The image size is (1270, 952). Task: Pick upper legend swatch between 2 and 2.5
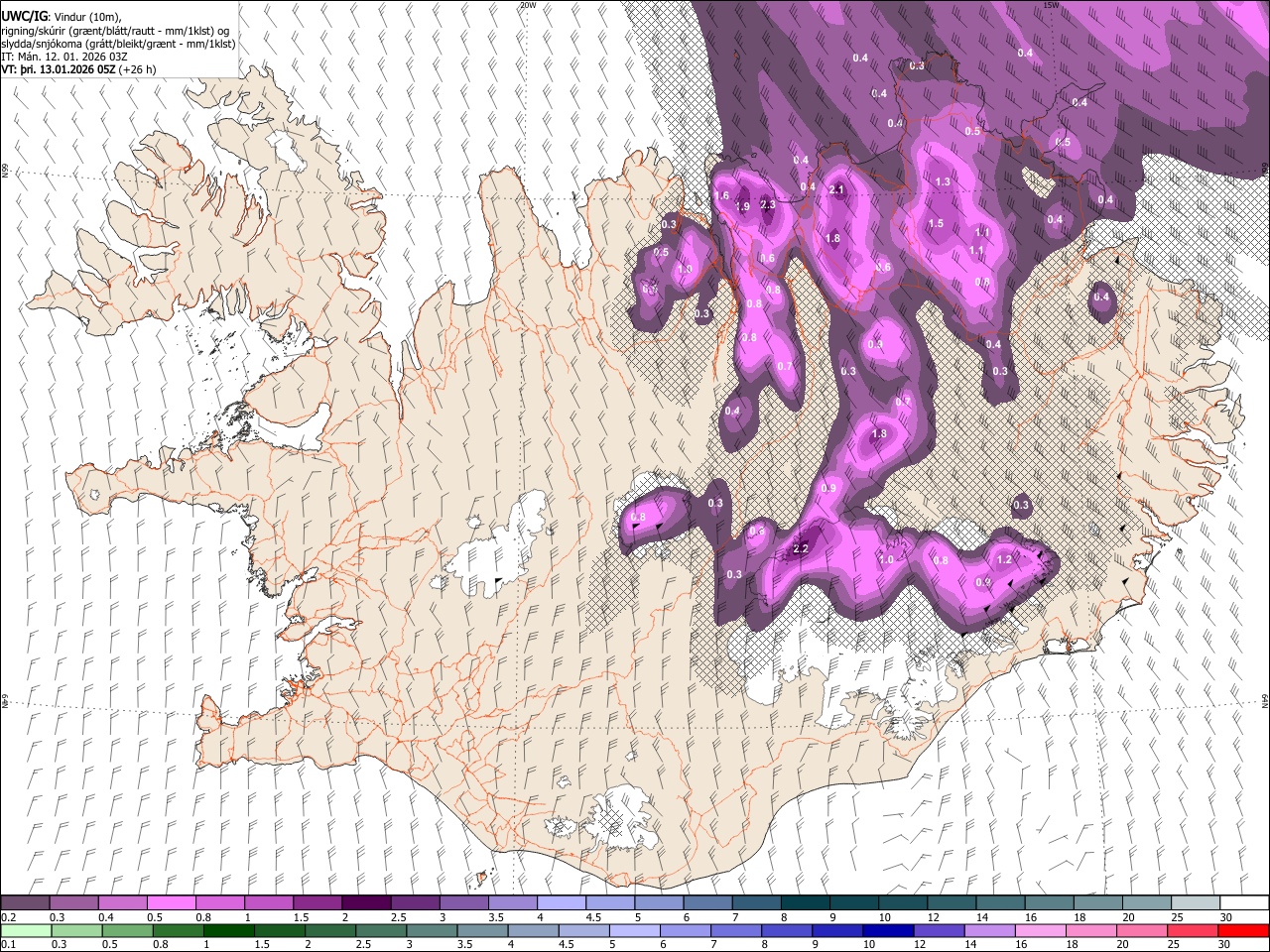click(x=366, y=902)
